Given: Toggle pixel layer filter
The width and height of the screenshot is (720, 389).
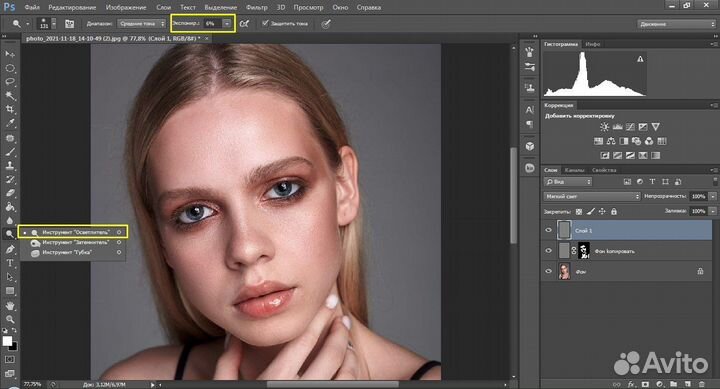Looking at the screenshot, I should [x=627, y=182].
